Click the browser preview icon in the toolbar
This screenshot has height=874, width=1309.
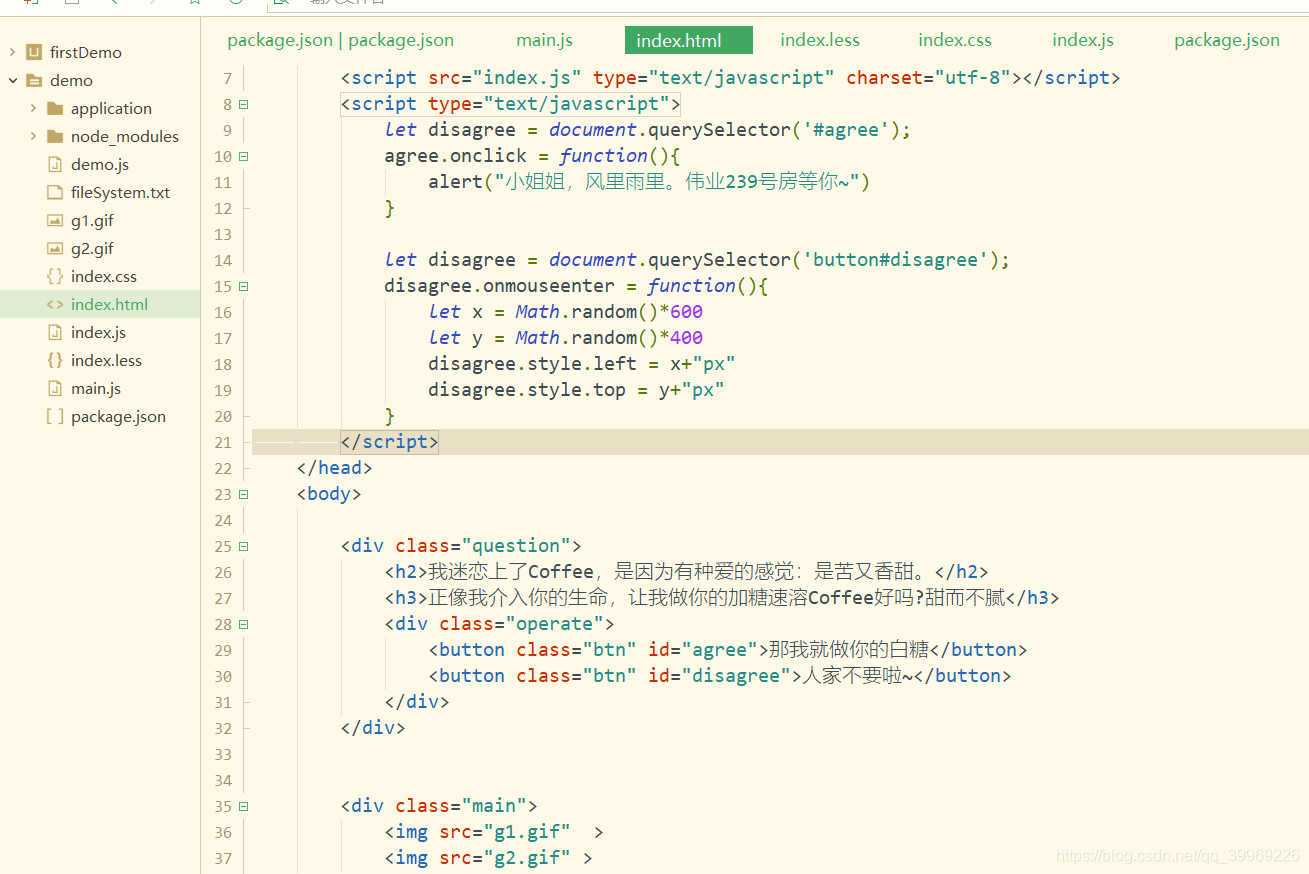click(281, 4)
